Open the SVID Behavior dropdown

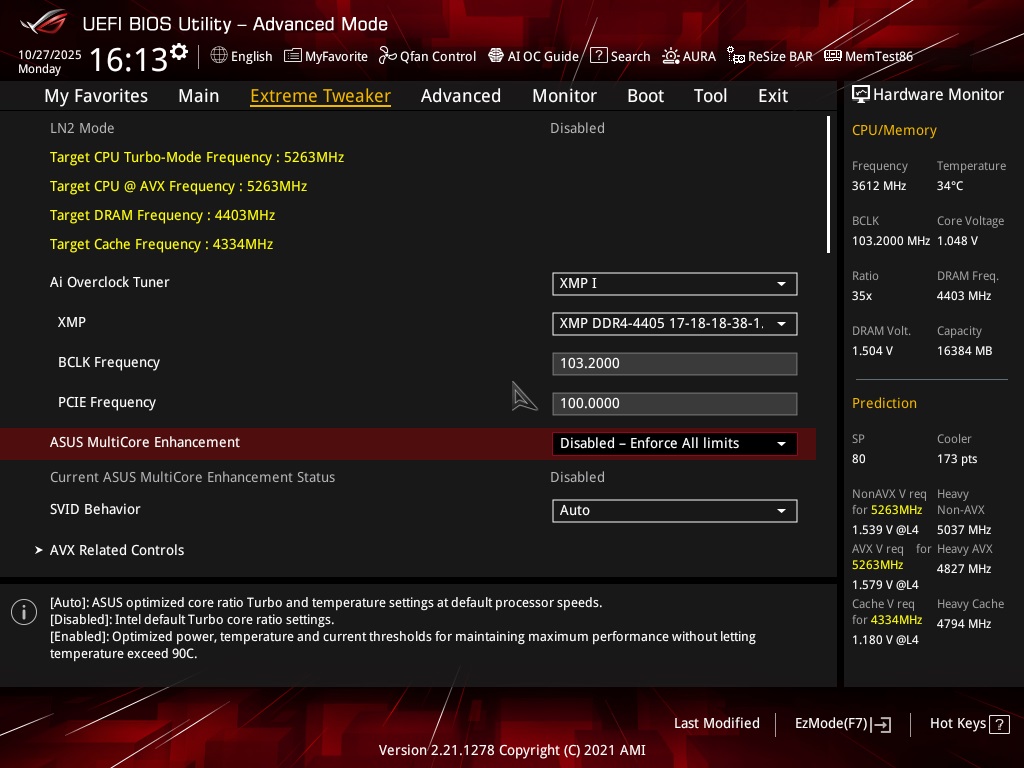675,511
